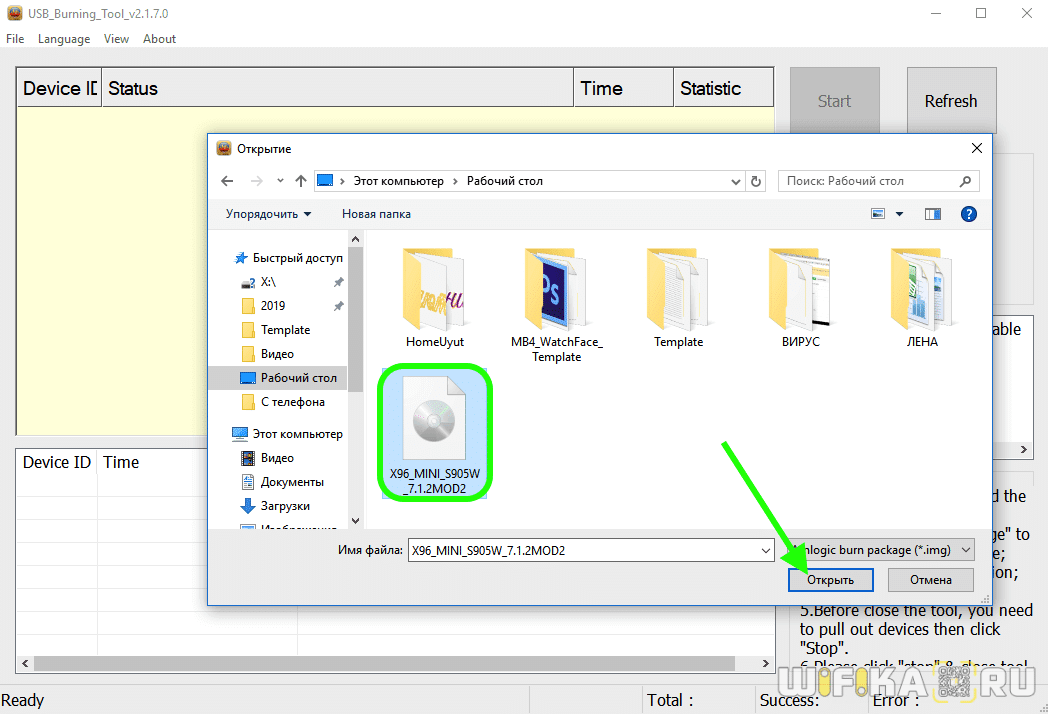Open the dialog help question mark

click(968, 214)
